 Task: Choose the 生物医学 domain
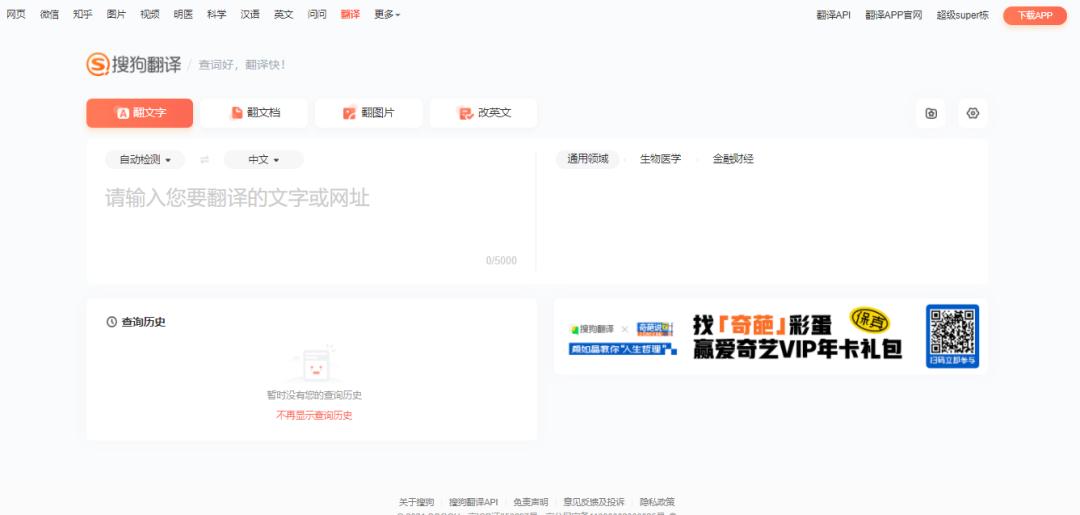[x=661, y=159]
